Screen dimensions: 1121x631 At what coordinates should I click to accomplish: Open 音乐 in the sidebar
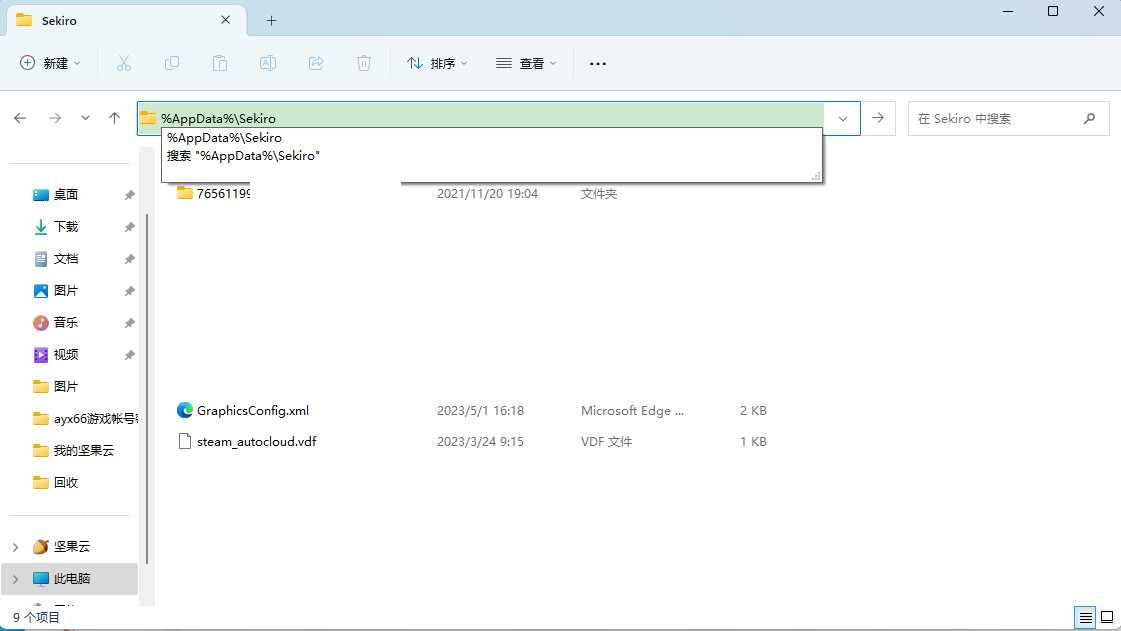coord(66,323)
